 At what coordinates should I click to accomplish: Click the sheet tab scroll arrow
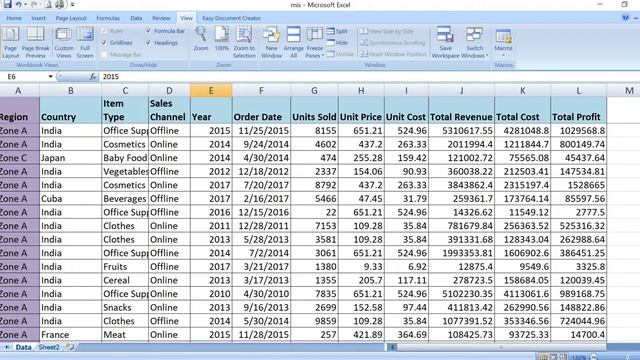click(x=7, y=347)
